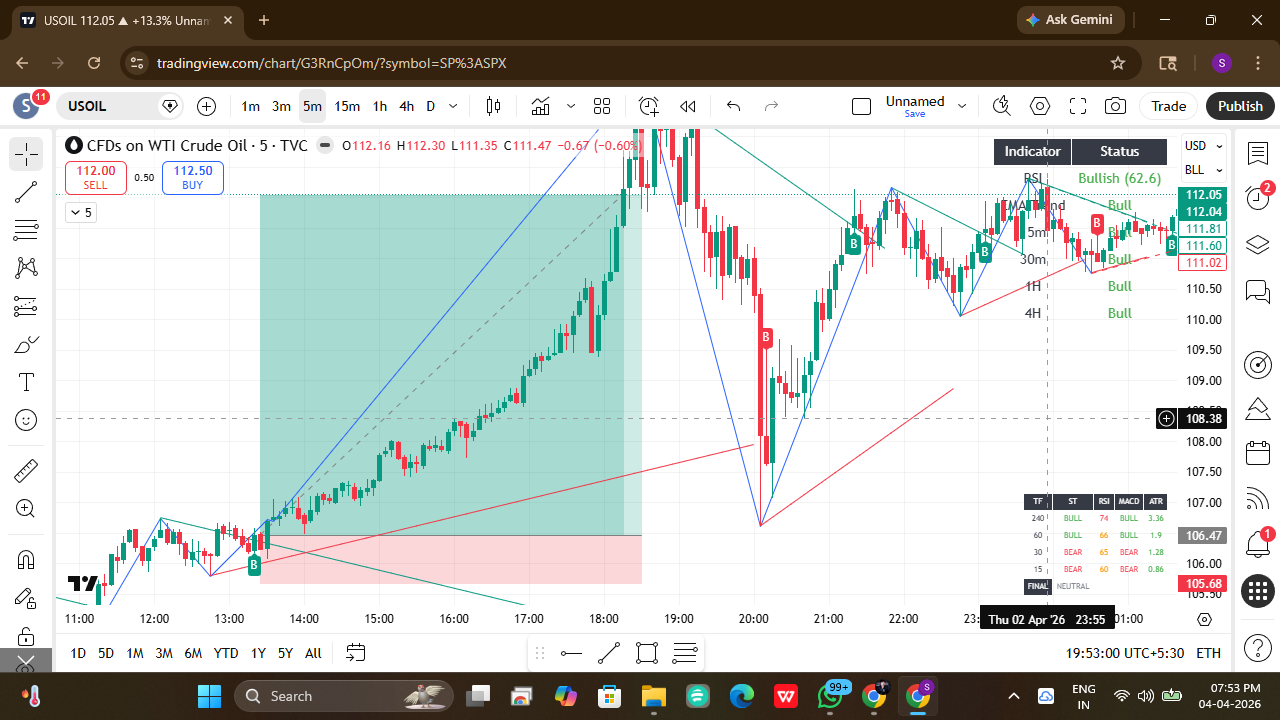Open the timezone 19:53:00 UTC+5:30 menu
The image size is (1280, 720).
[1125, 653]
